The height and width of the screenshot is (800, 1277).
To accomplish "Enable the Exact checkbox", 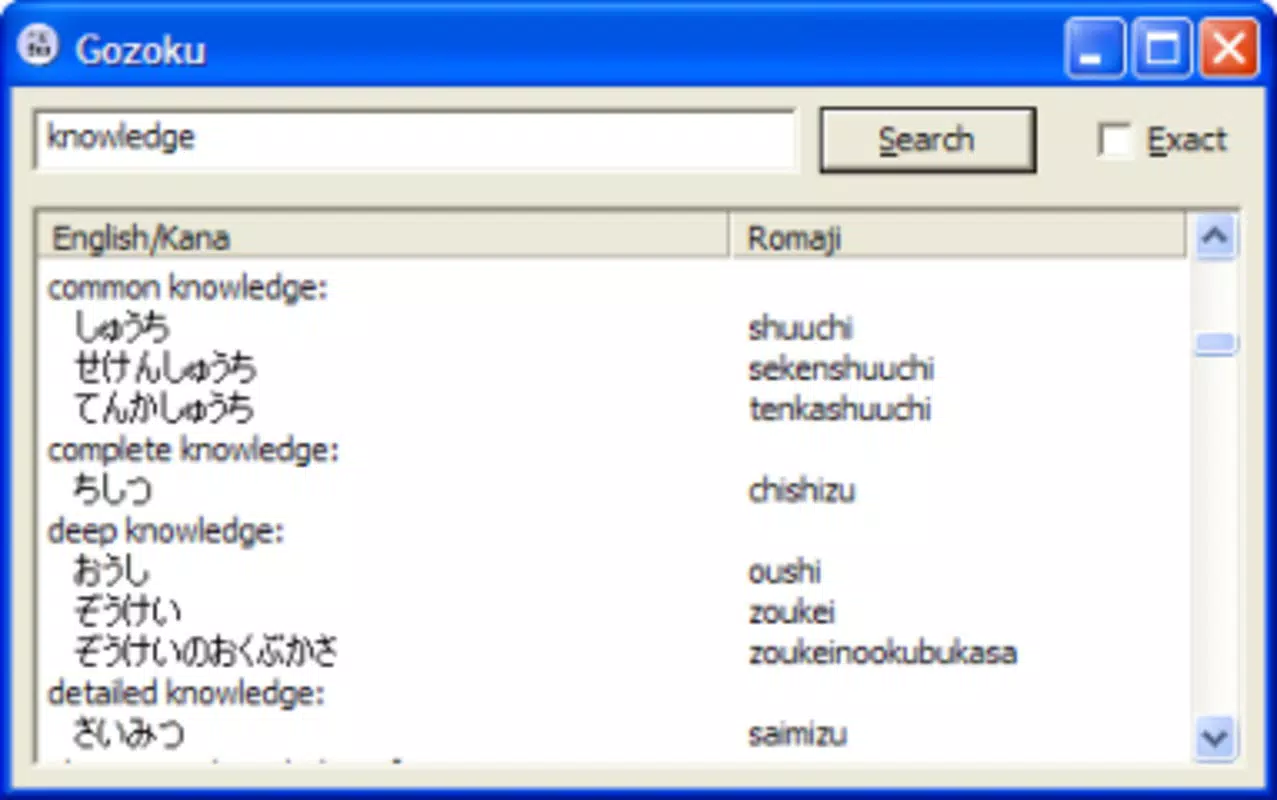I will pos(1114,140).
